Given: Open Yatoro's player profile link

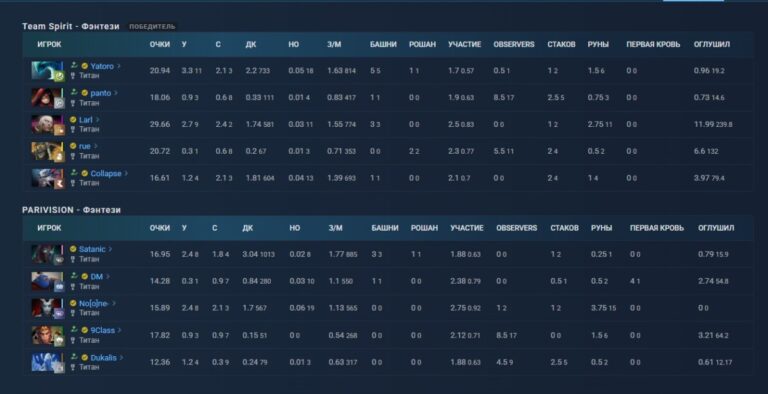Looking at the screenshot, I should 102,66.
